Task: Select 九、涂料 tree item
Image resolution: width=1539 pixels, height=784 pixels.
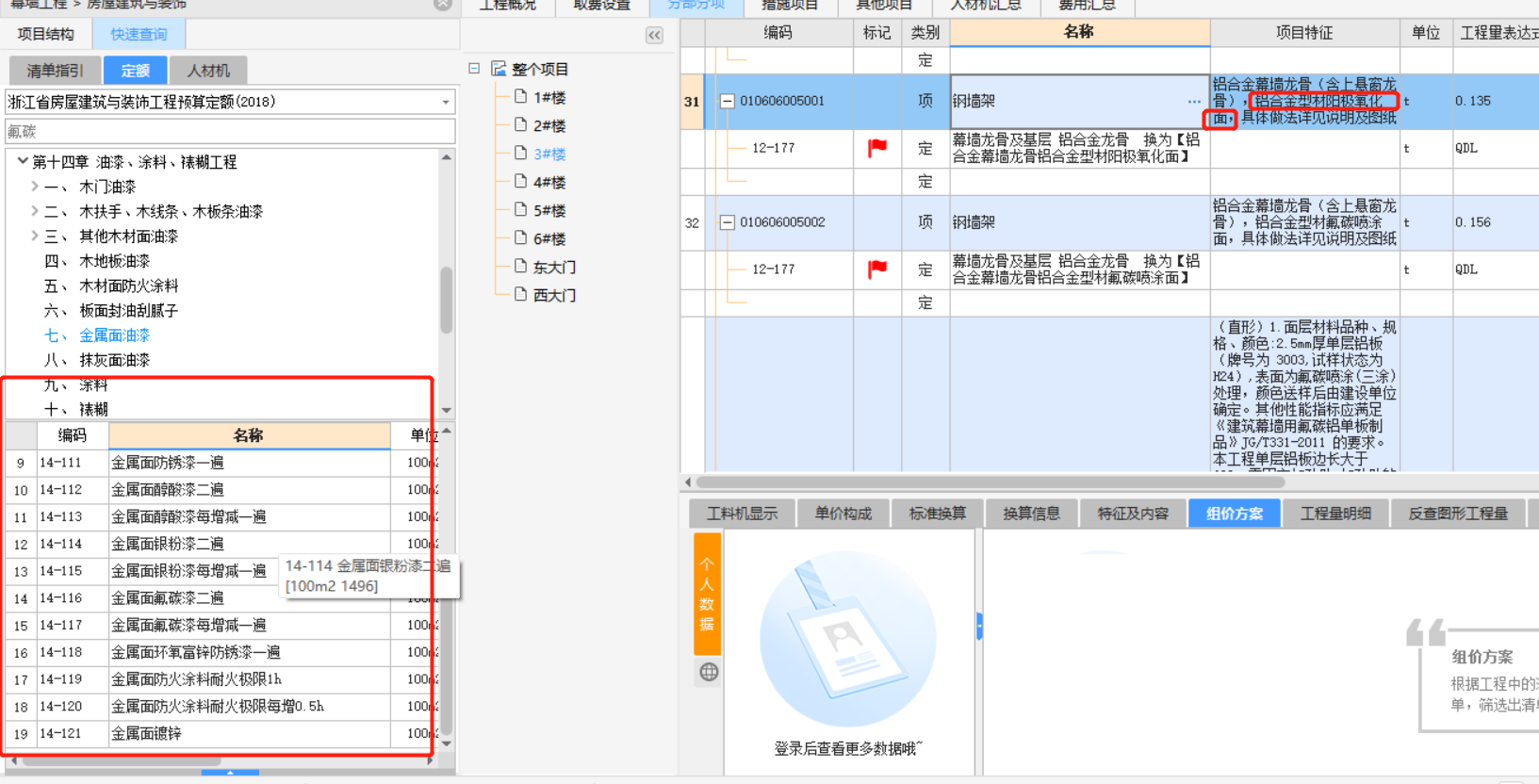Action: [x=75, y=384]
